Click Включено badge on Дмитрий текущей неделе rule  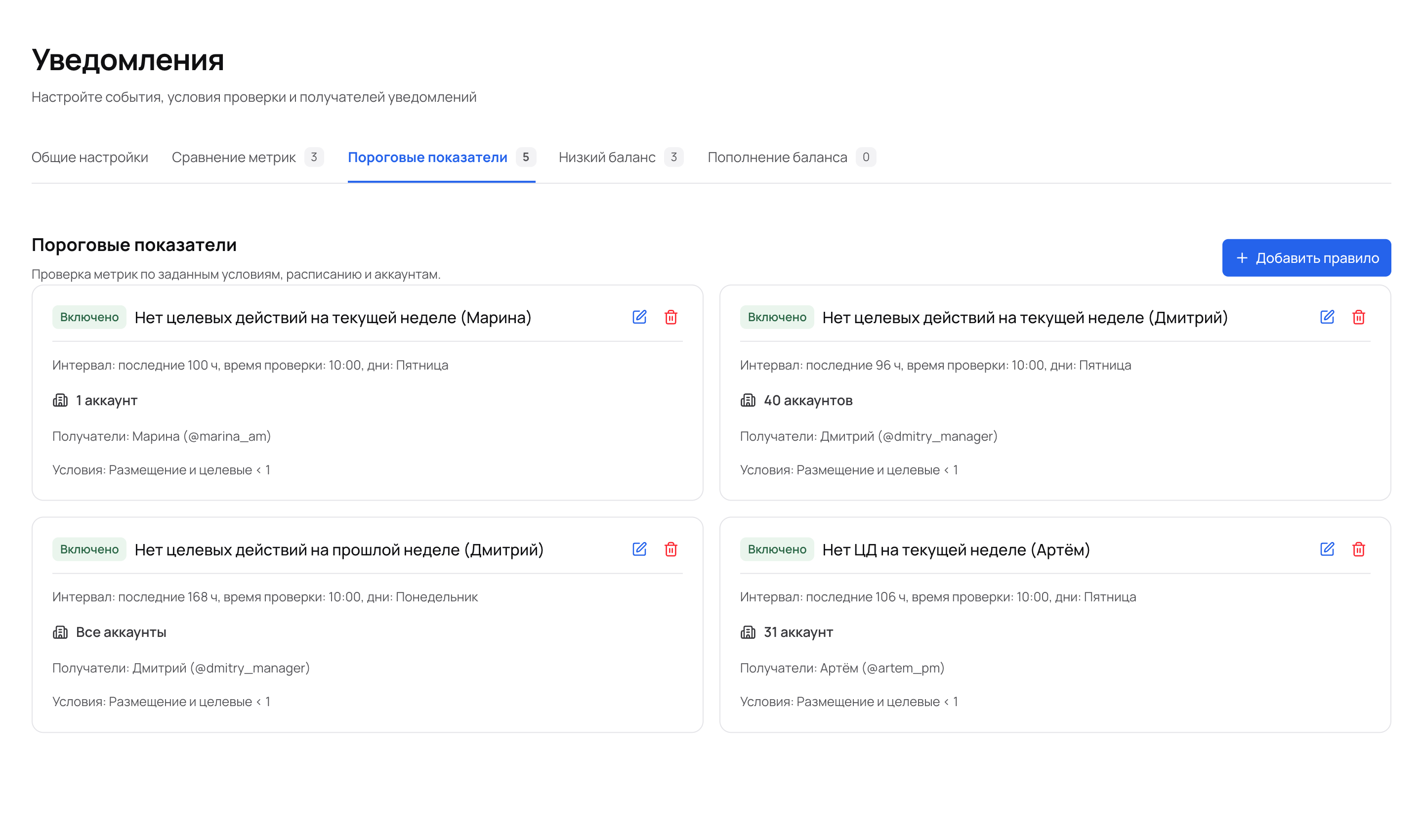coord(777,317)
